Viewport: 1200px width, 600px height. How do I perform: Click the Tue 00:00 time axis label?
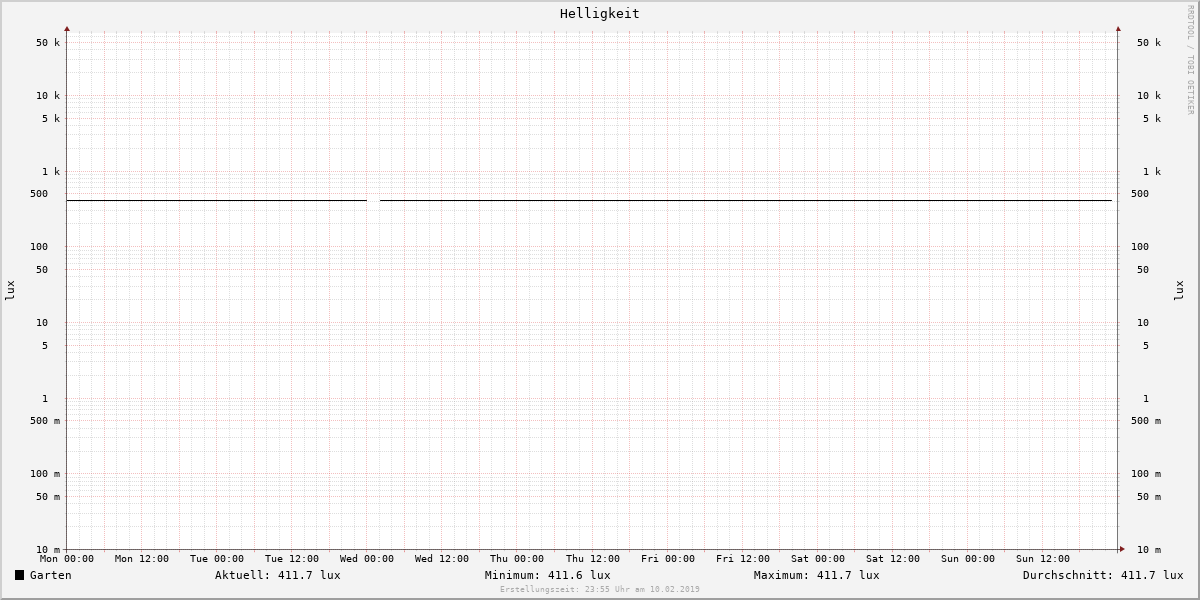(x=217, y=559)
